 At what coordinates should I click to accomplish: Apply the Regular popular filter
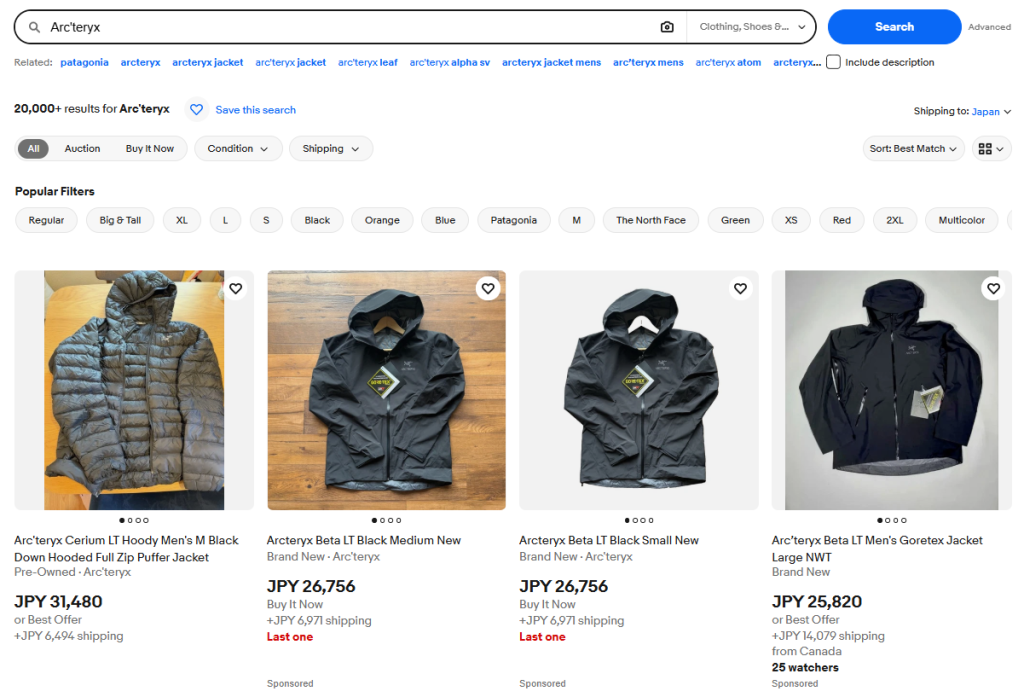[46, 220]
